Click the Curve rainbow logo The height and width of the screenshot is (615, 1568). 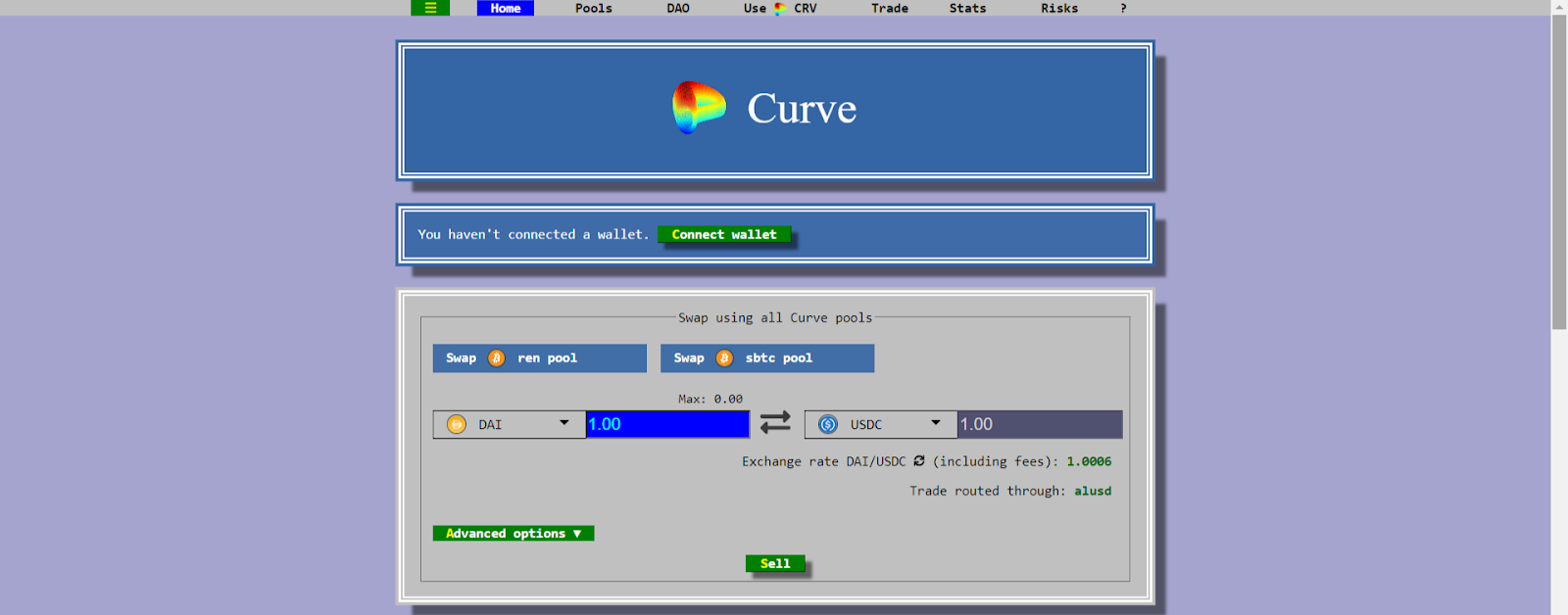coord(699,108)
